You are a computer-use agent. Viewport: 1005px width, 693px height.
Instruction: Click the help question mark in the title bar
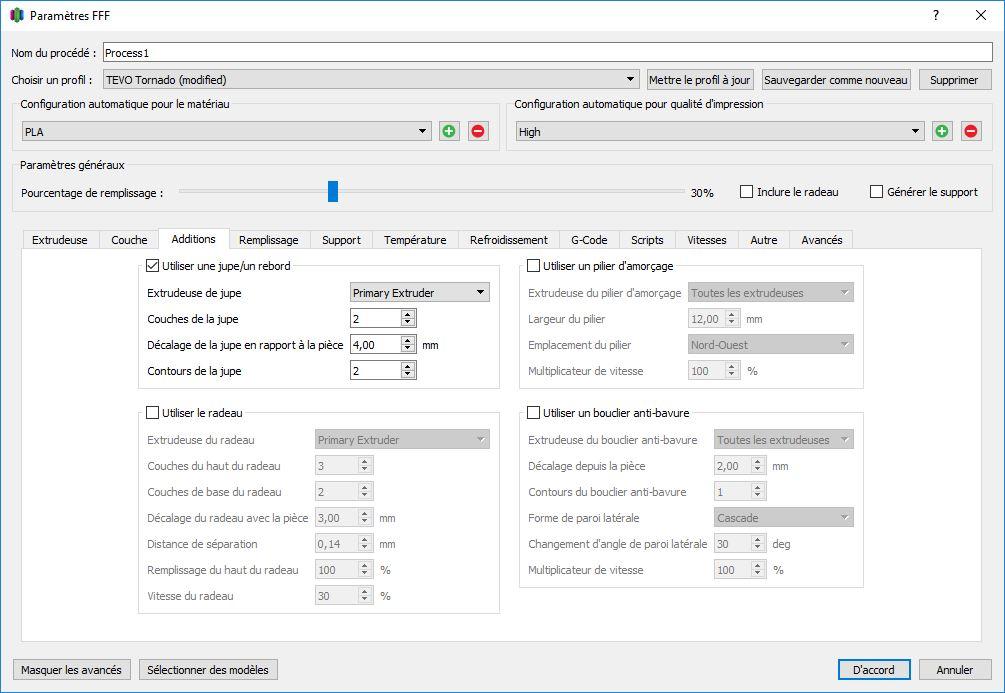coord(936,15)
